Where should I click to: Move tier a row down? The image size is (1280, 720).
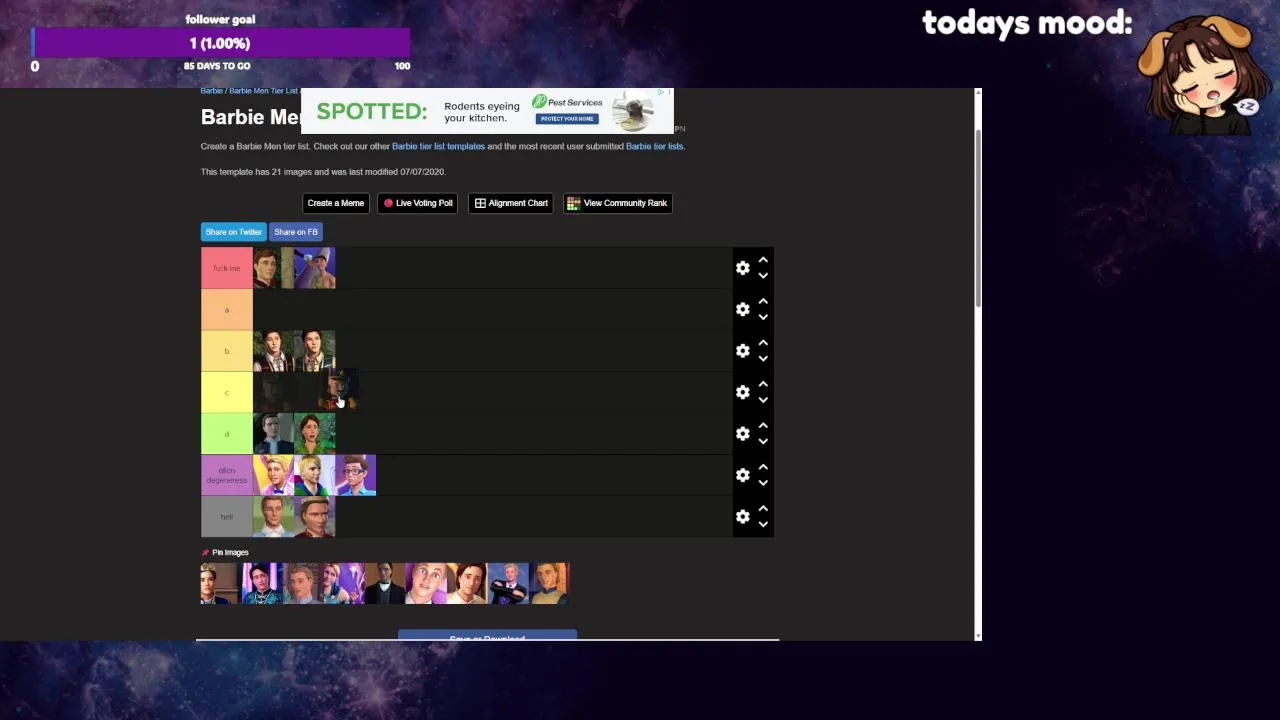point(763,317)
